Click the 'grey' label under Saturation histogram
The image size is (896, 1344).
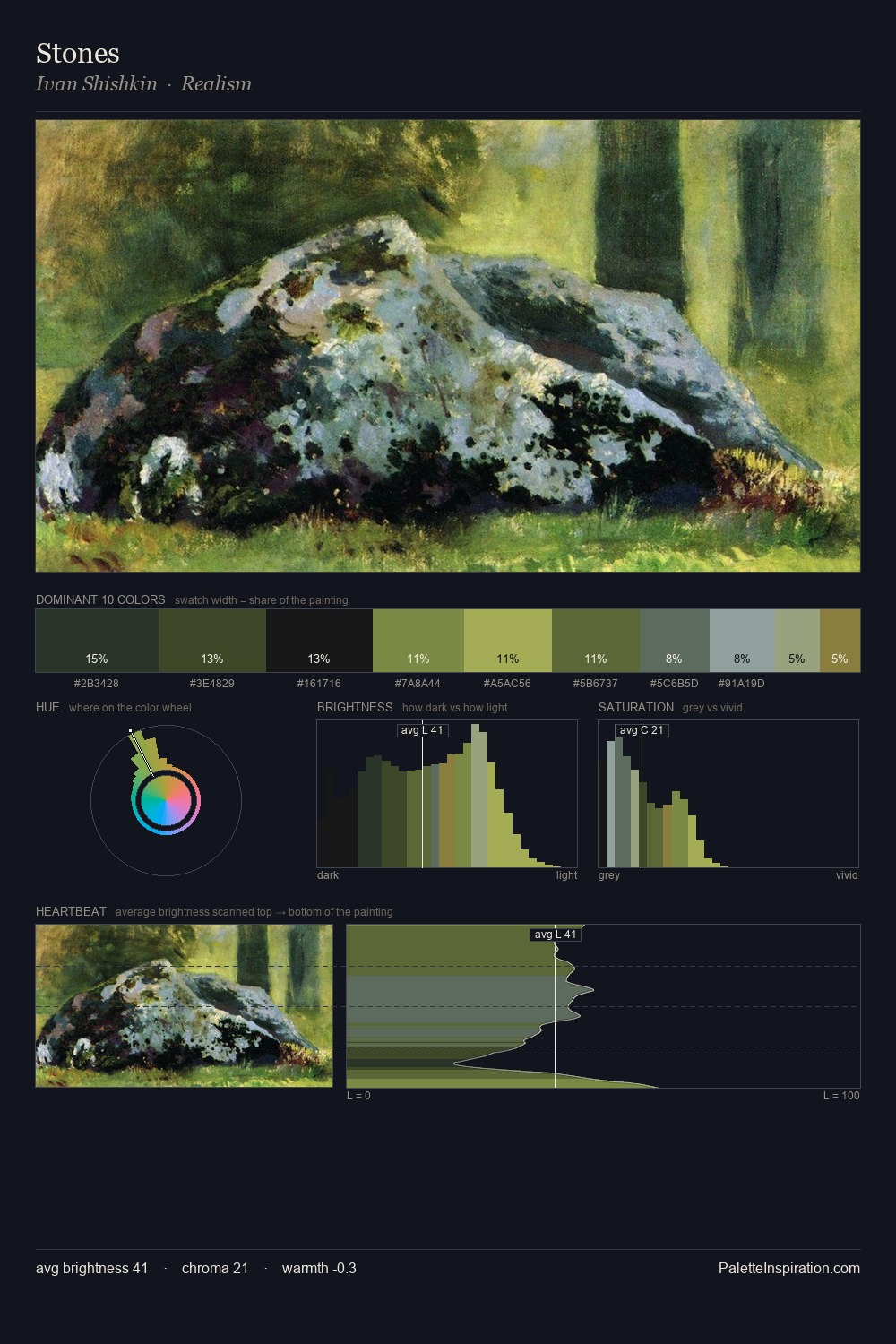pyautogui.click(x=609, y=875)
